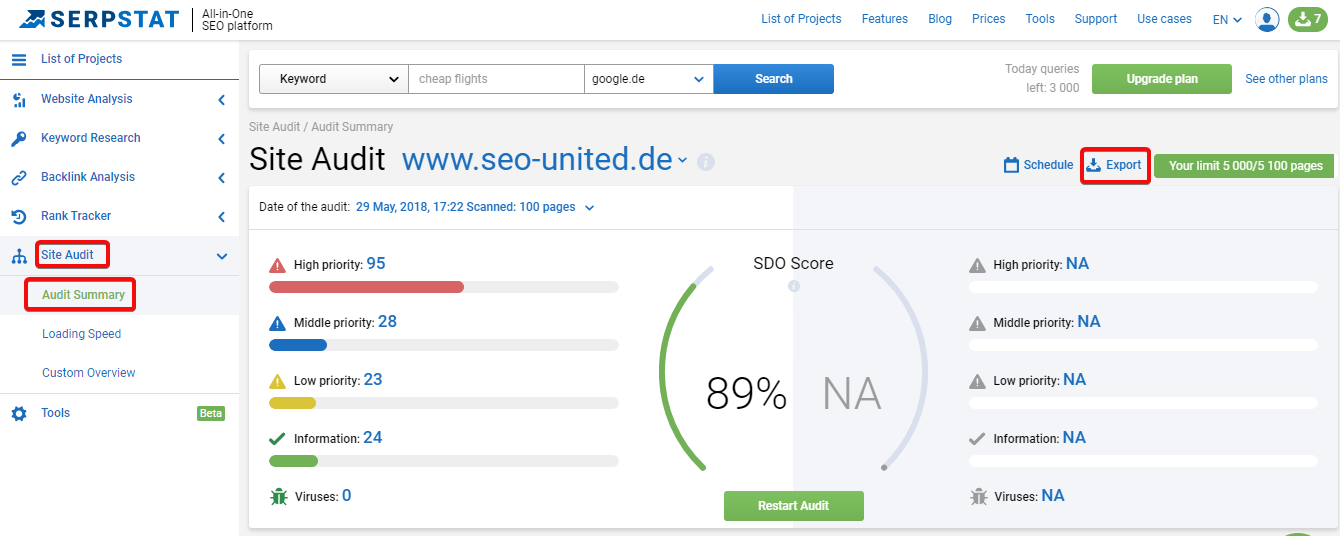Open the EN language selector
Screen dimensions: 1340x536
tap(1227, 19)
